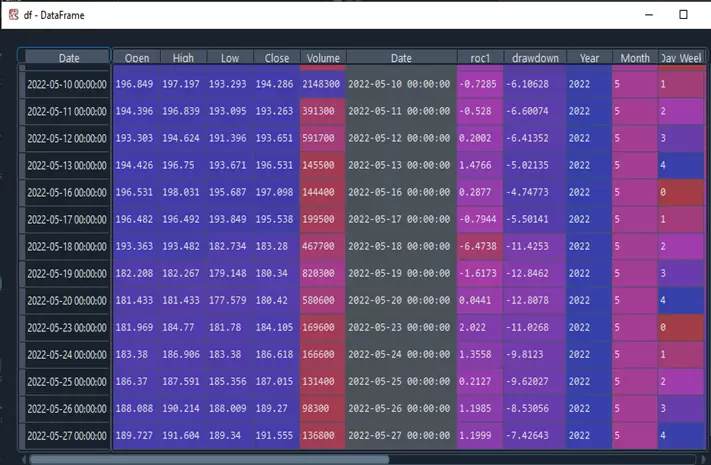
Task: Select Close cell 193.651
Action: [x=276, y=138]
